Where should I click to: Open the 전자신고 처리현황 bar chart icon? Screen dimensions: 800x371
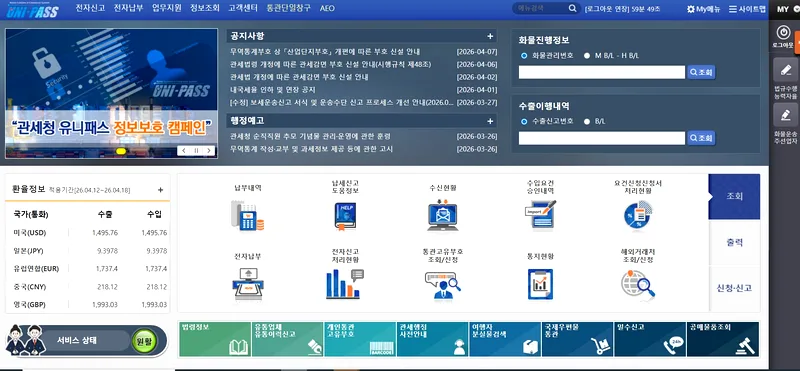click(x=345, y=283)
